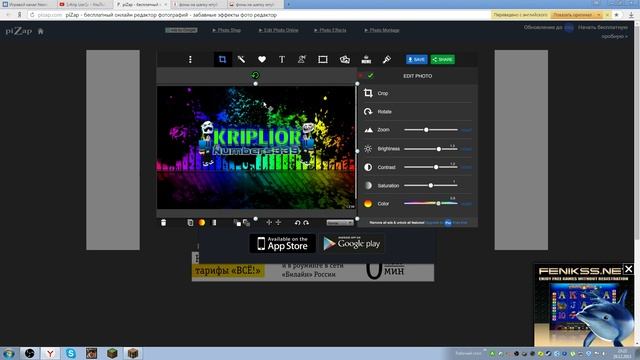640x360 pixels.
Task: Open the three-dot more options menu
Action: (x=190, y=60)
